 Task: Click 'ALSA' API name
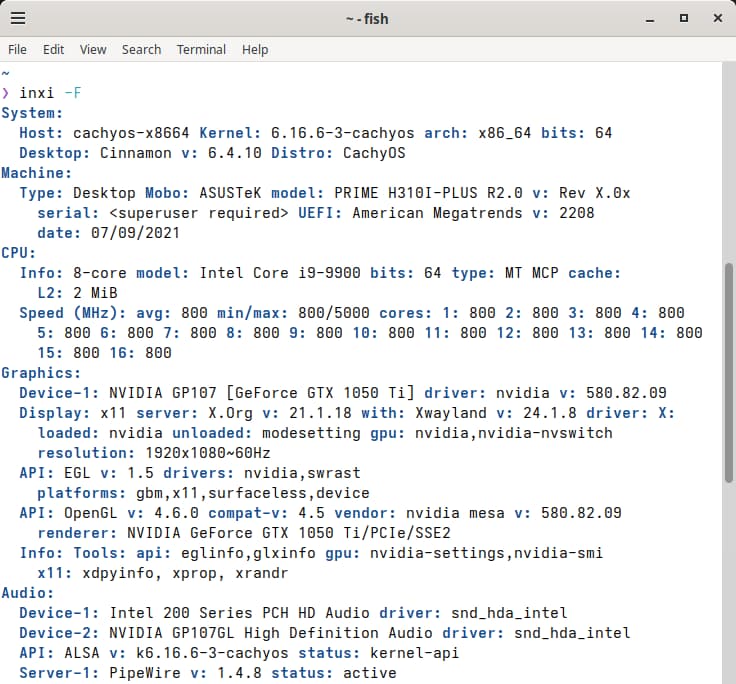pyautogui.click(x=82, y=653)
